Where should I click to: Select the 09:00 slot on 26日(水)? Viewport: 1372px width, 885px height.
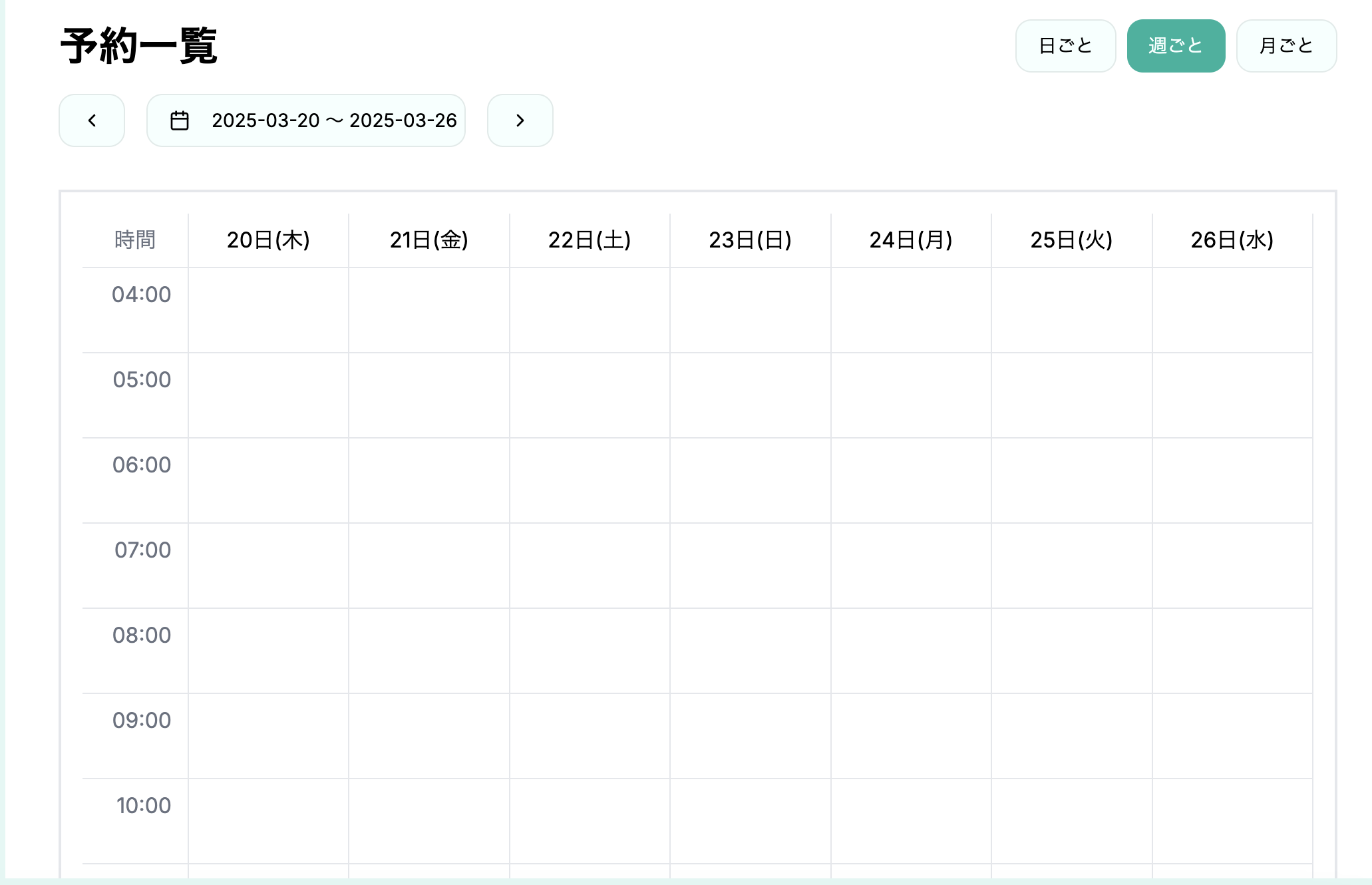point(1232,736)
